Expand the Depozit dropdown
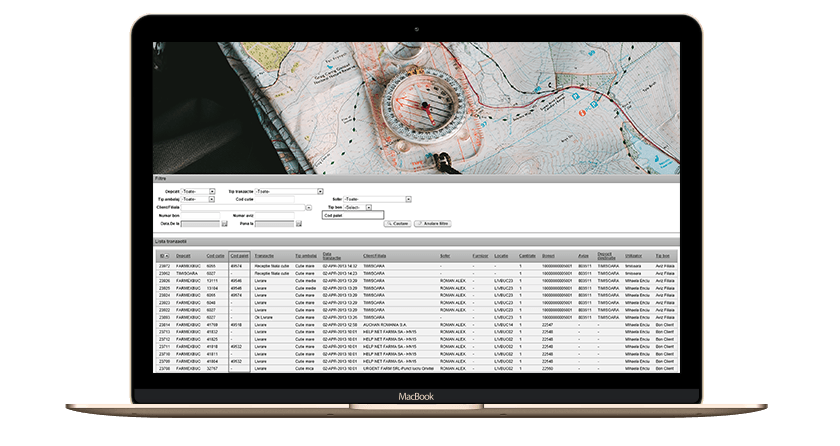This screenshot has width=840, height=446. click(x=211, y=190)
